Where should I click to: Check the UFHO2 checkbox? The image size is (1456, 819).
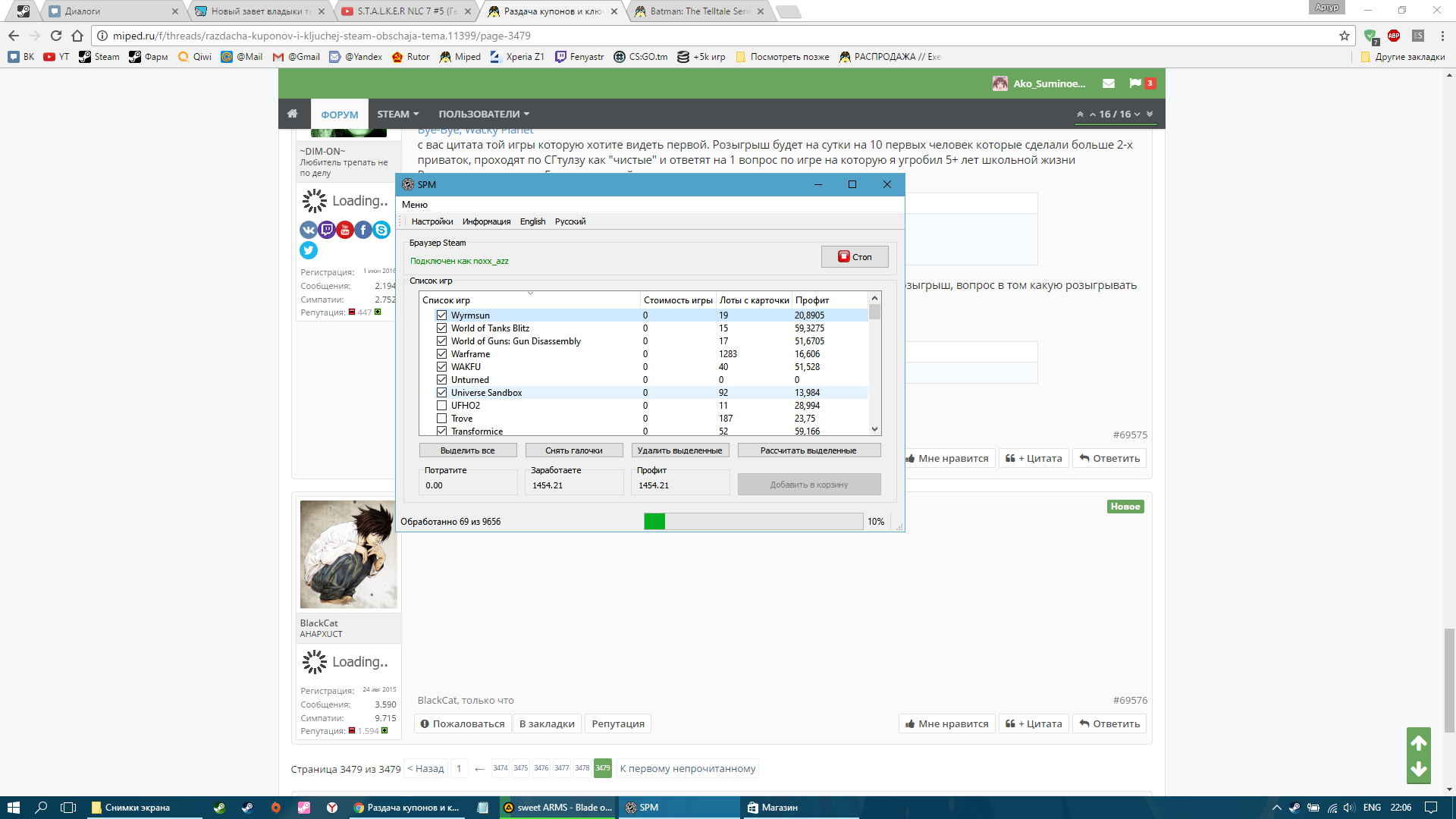point(441,406)
